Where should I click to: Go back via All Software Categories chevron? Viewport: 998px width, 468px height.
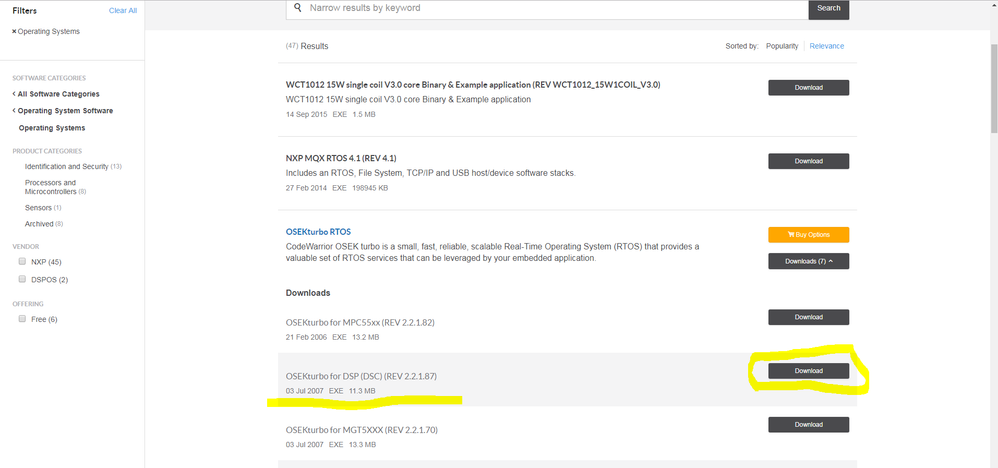tap(14, 94)
